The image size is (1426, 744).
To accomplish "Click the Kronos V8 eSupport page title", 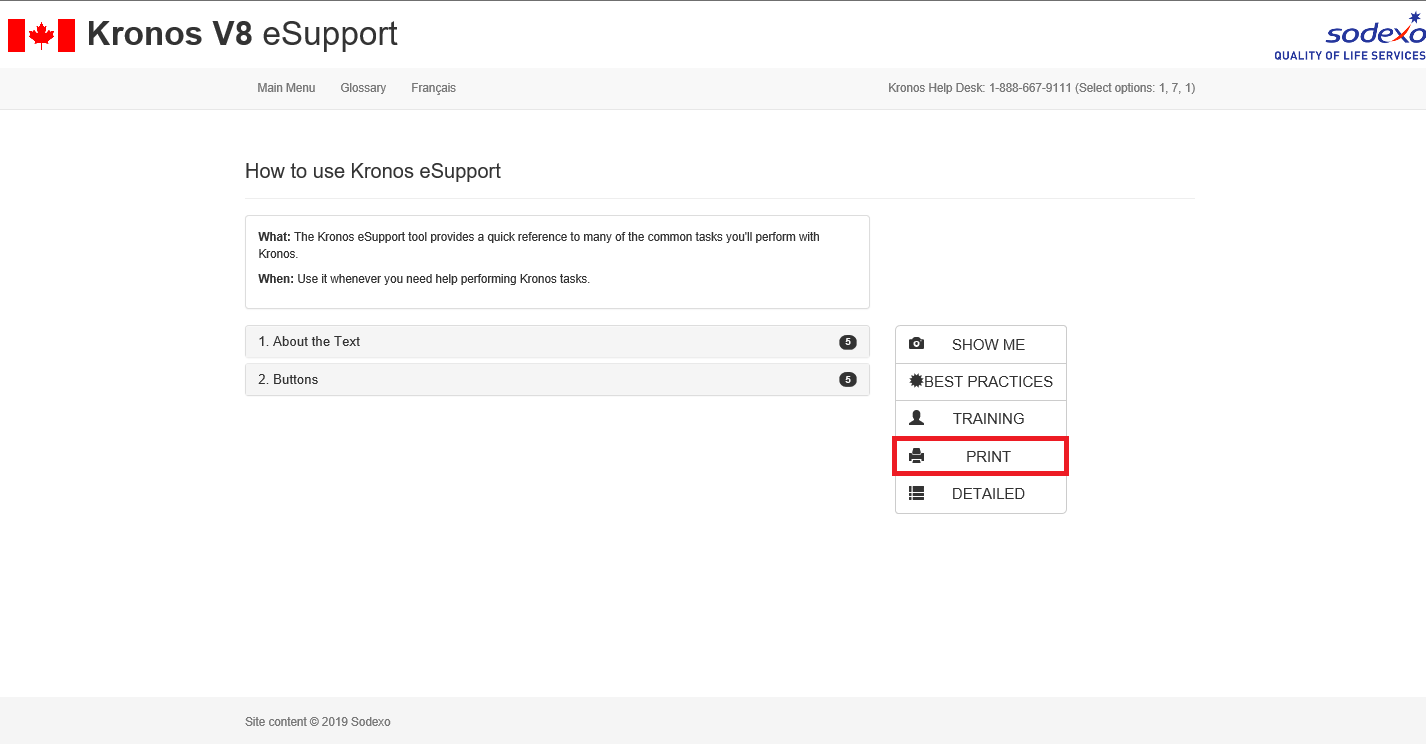I will click(x=242, y=33).
